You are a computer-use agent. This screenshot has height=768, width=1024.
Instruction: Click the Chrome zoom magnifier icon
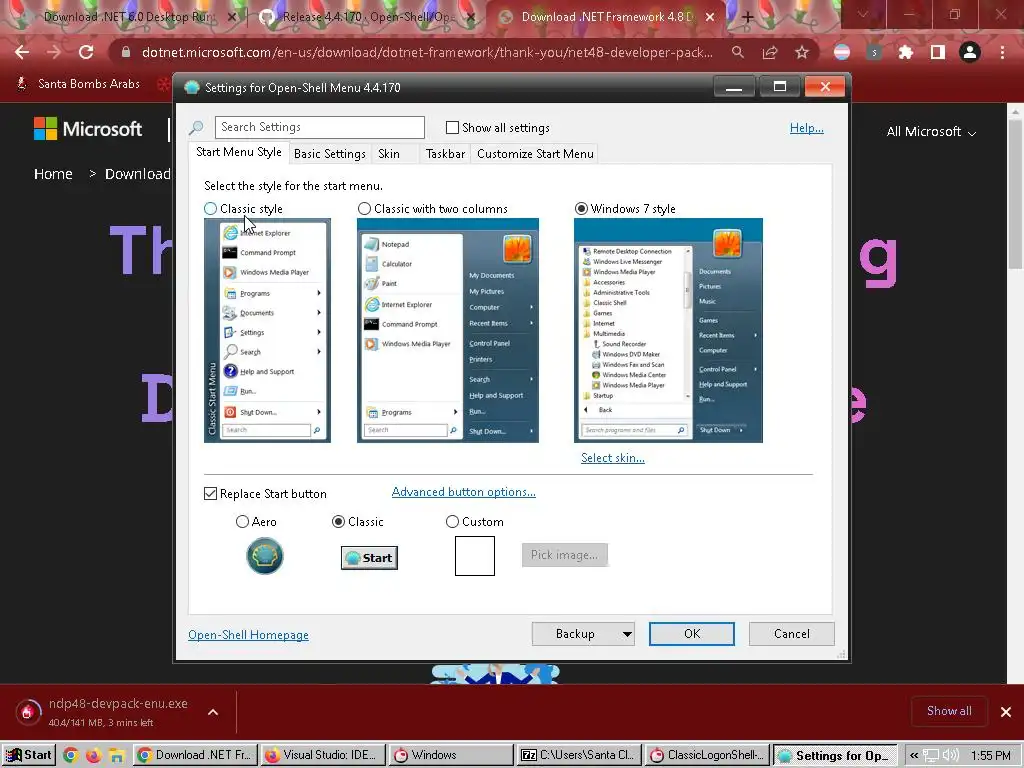(738, 52)
